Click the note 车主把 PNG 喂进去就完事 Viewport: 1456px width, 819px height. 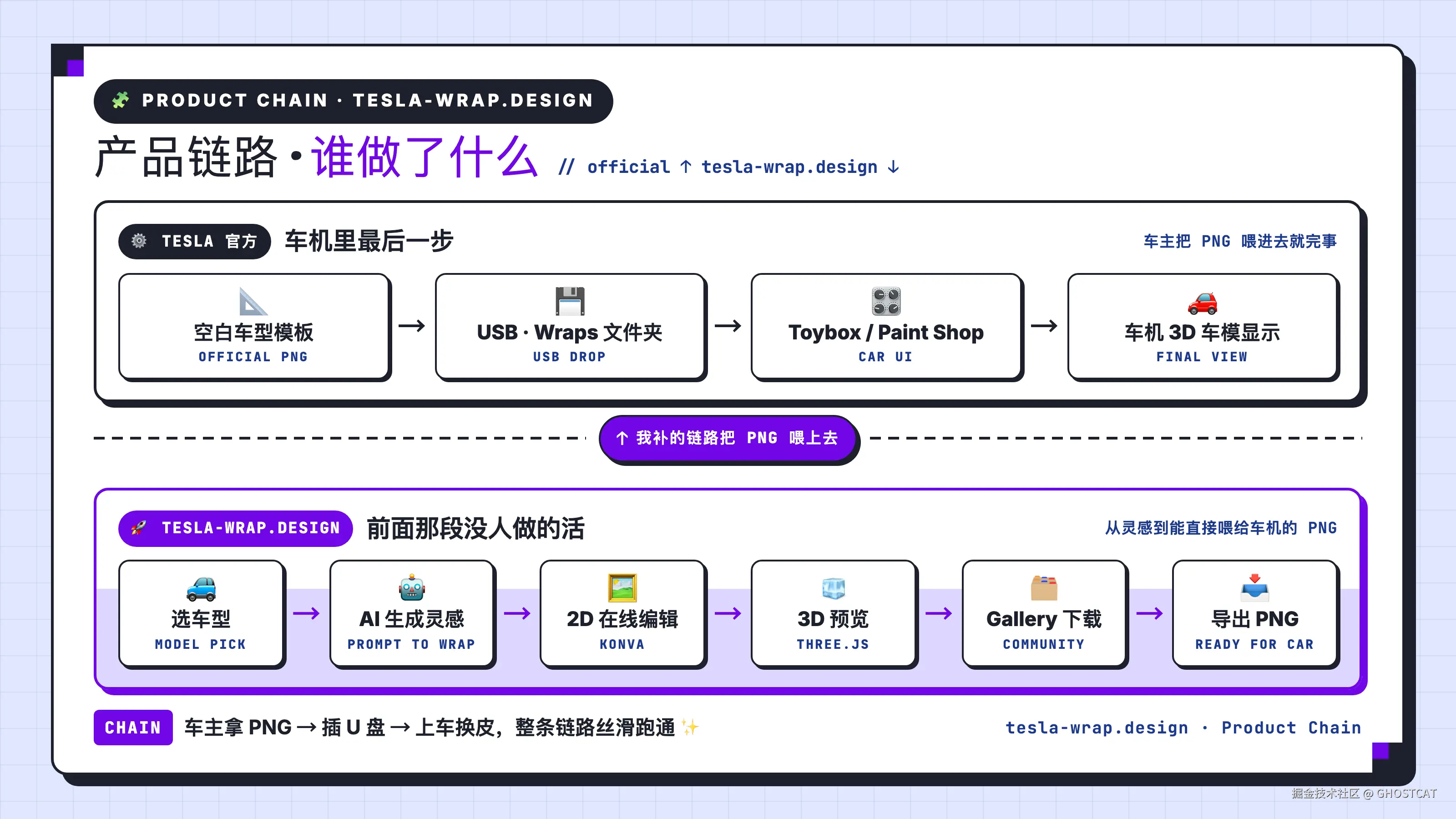point(1241,241)
